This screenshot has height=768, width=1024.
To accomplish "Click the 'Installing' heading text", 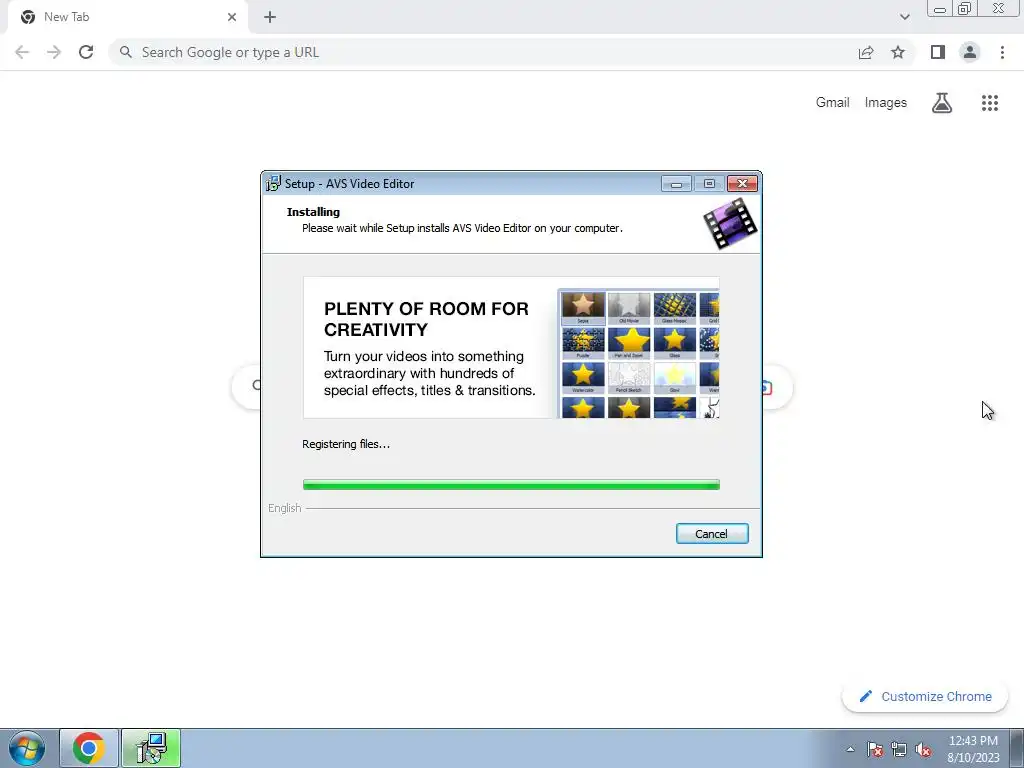I will pos(313,212).
